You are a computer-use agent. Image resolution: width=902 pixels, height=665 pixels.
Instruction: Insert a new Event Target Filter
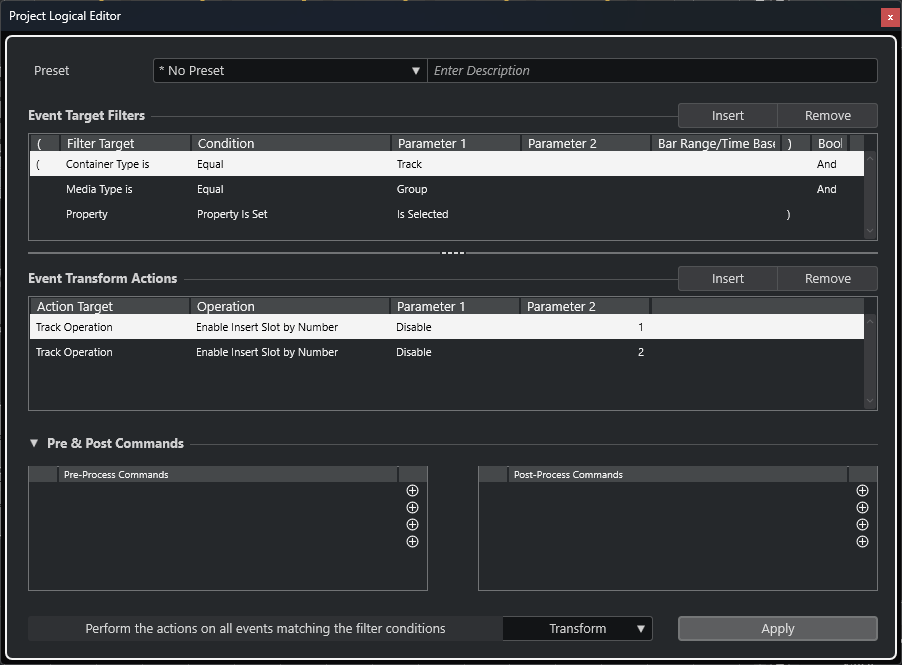tap(727, 116)
